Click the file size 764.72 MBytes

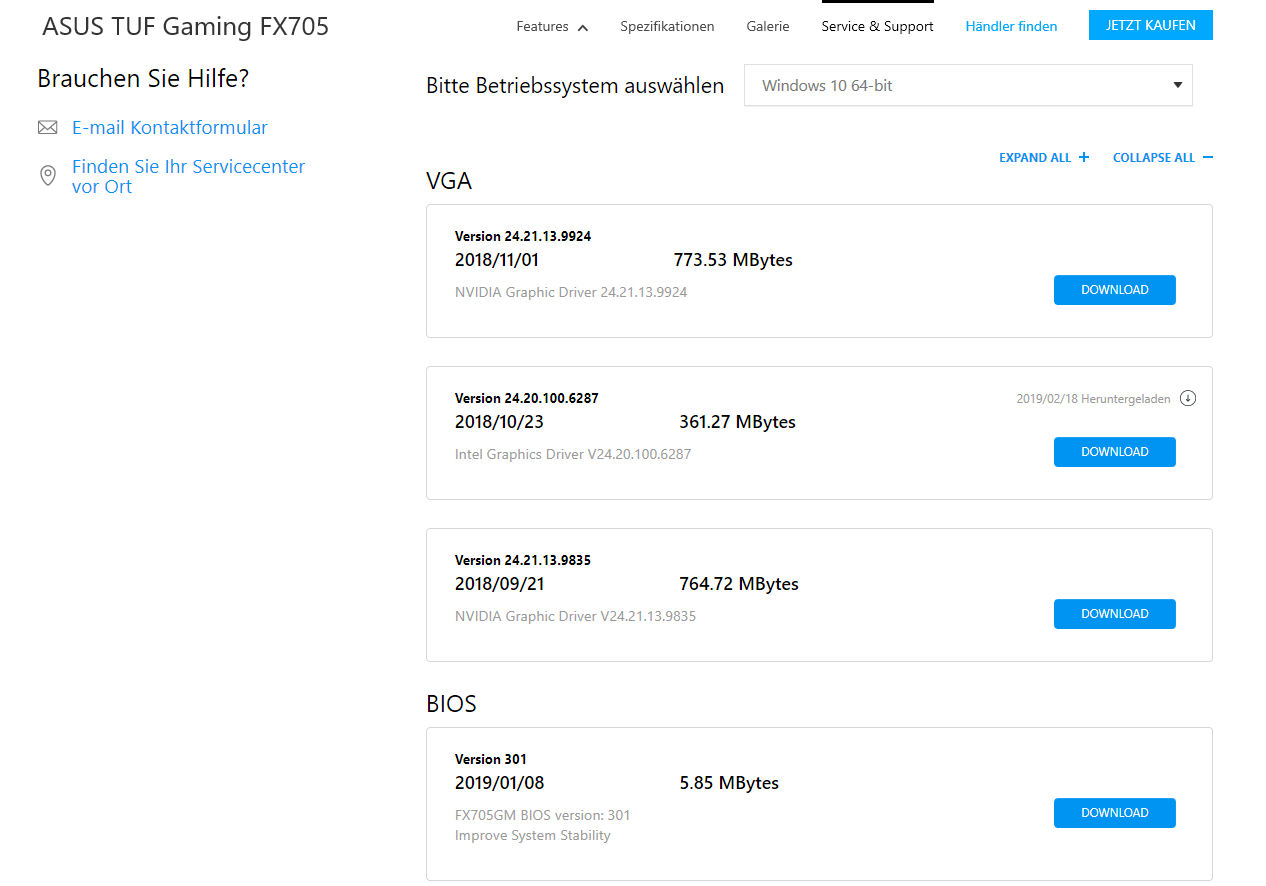tap(739, 584)
